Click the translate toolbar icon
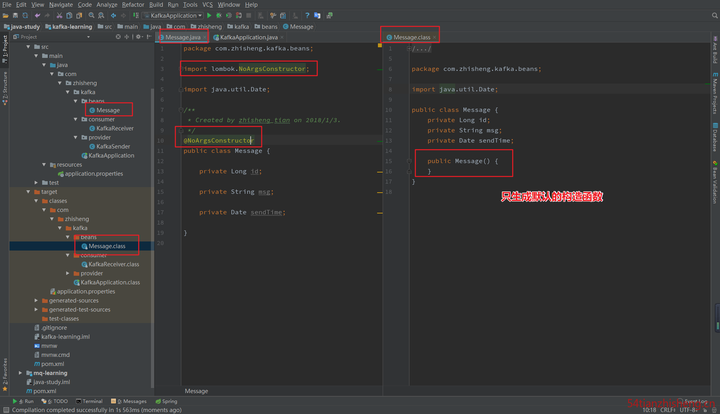Viewport: 720px width, 414px height. click(317, 16)
